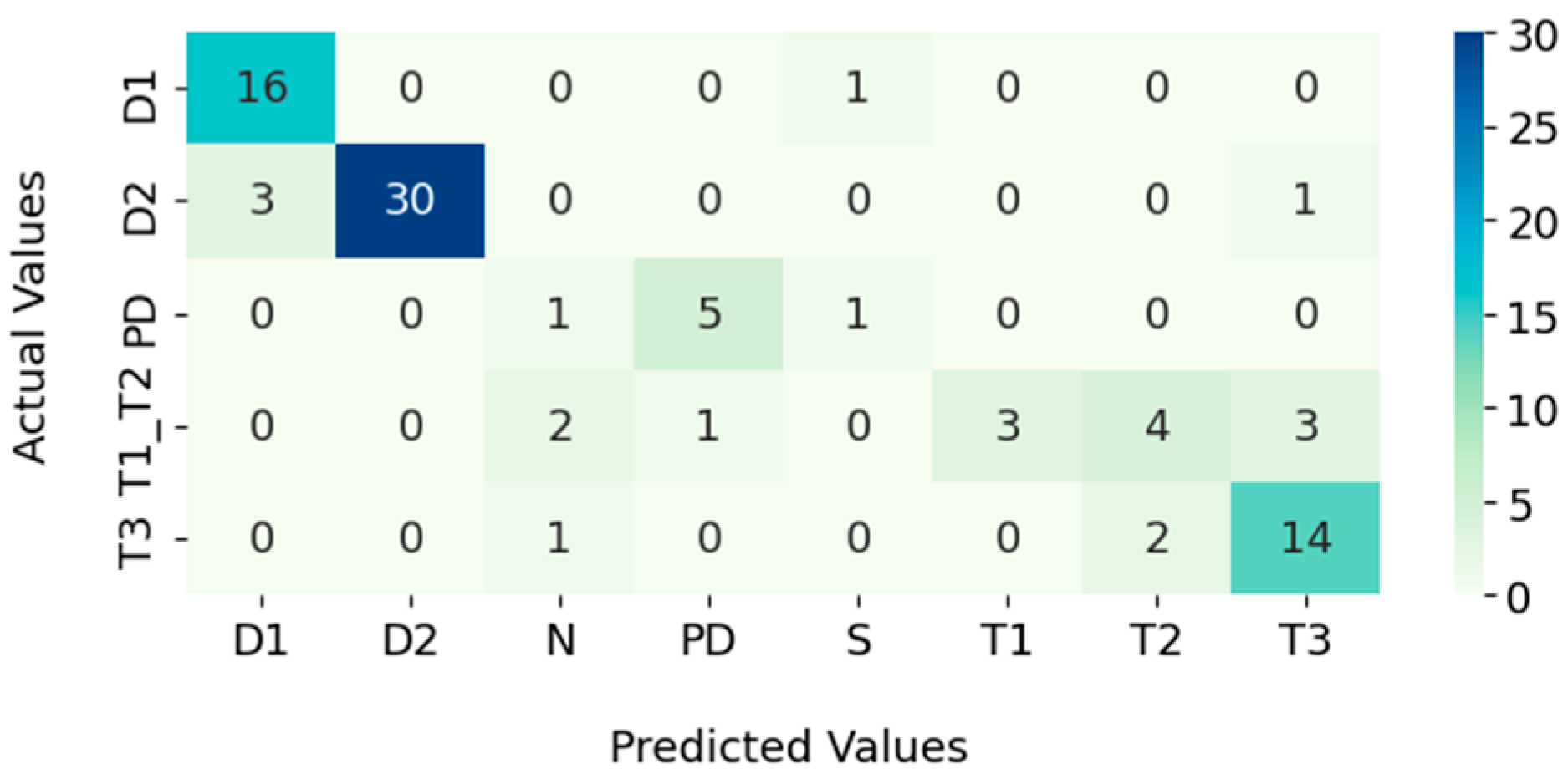Click the Predicted Values axis title
1568x784 pixels.
pos(788,746)
